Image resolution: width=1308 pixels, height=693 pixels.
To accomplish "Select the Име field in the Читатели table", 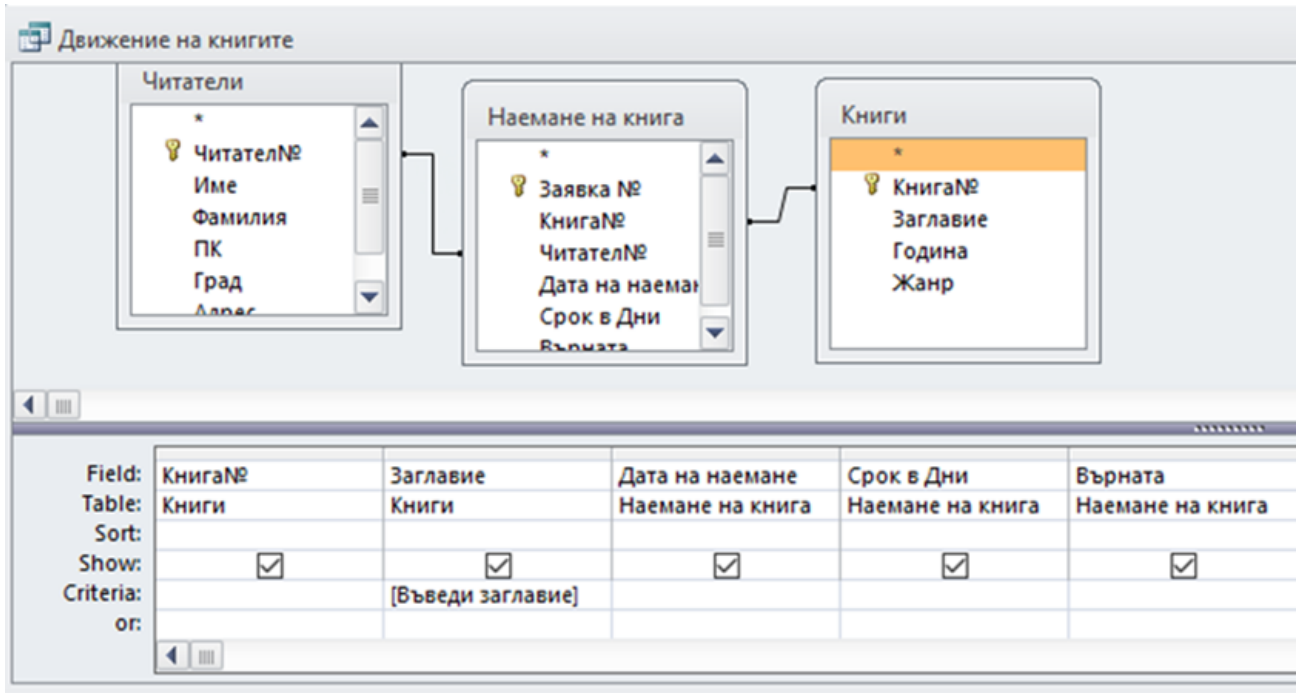I will [215, 185].
